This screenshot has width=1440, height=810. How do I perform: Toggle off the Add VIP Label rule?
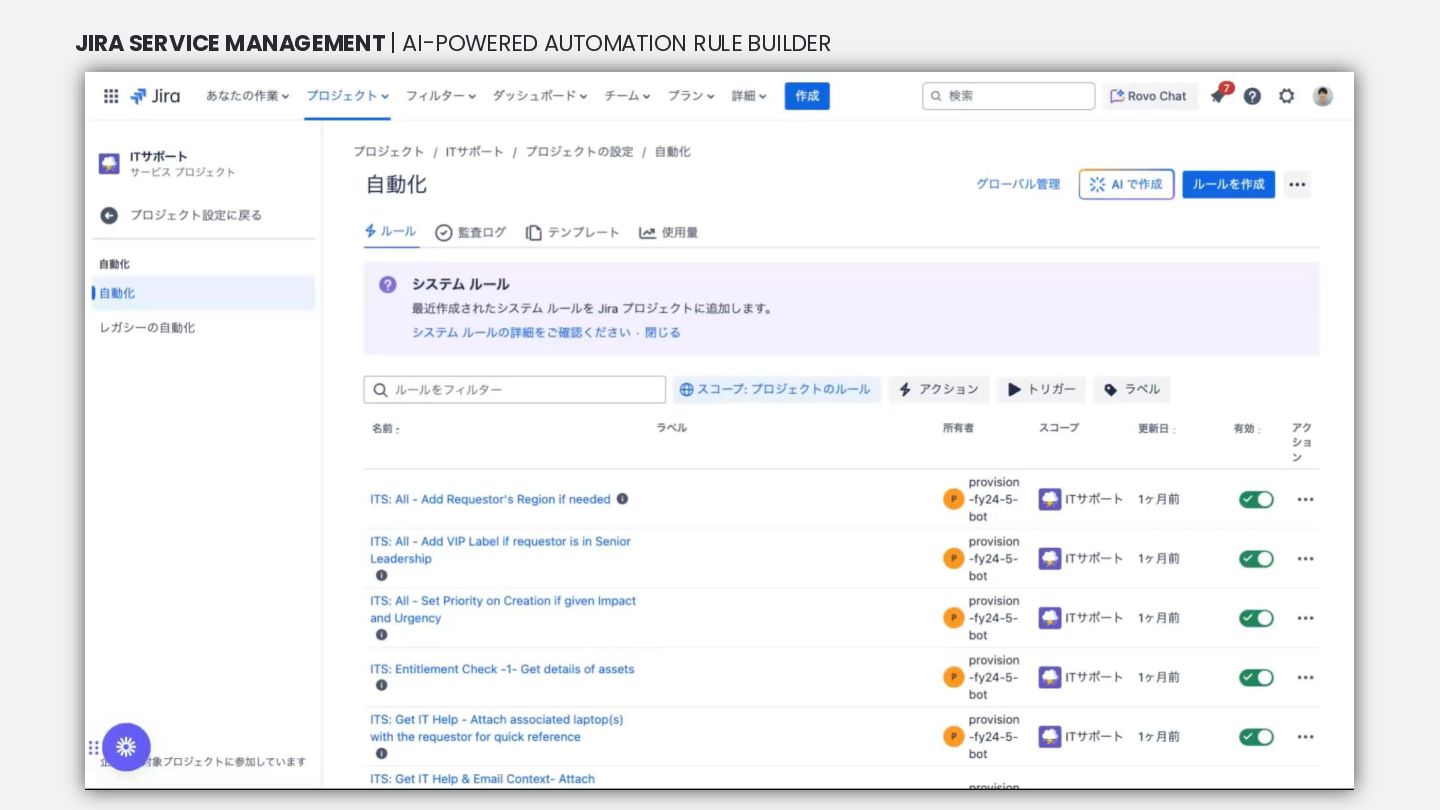click(x=1256, y=559)
